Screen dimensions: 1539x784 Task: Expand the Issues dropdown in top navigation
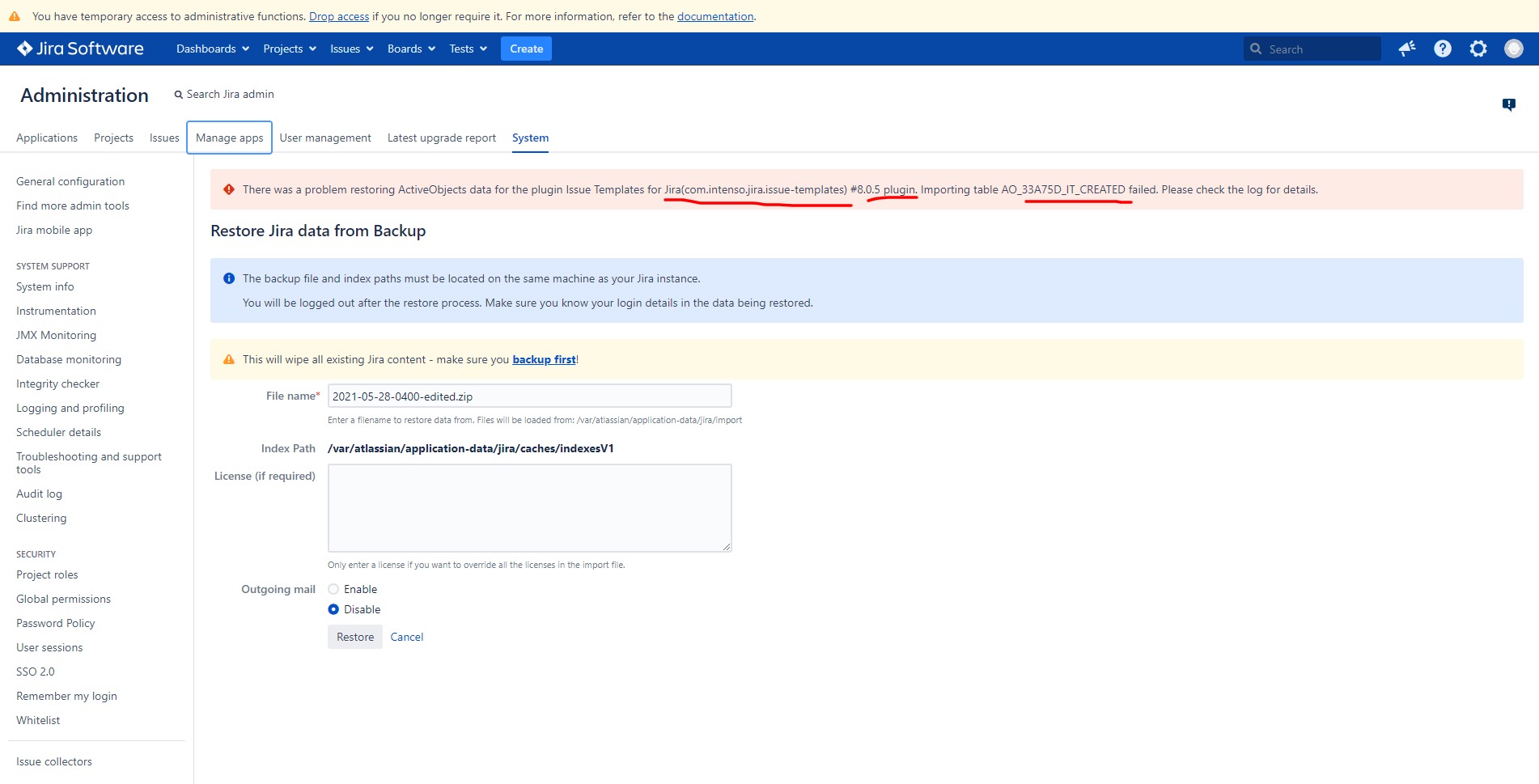coord(352,49)
